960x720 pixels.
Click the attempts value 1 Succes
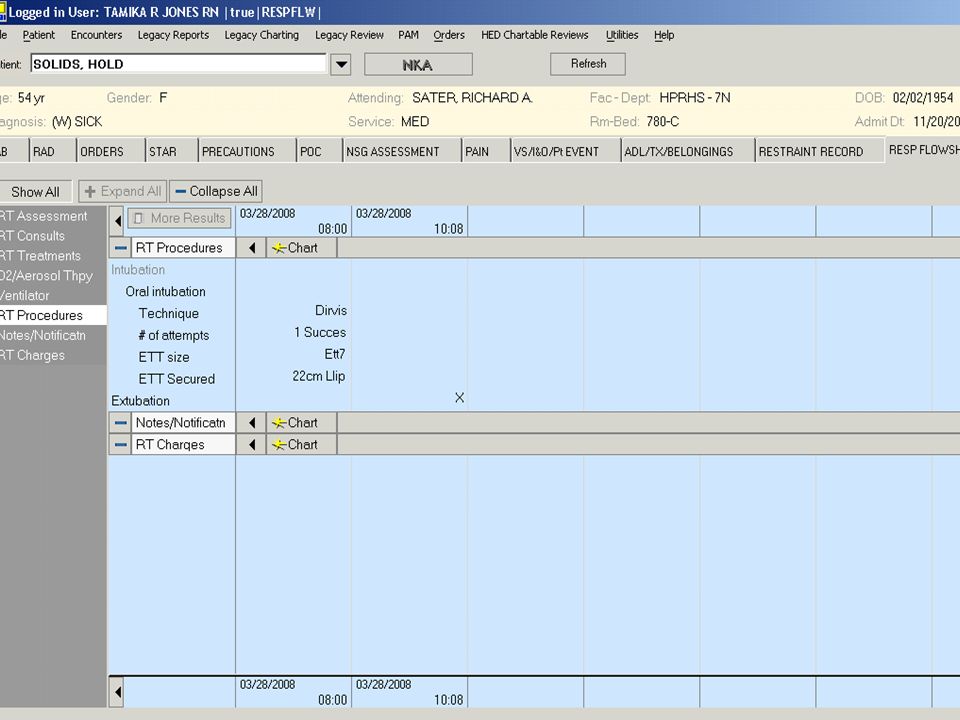(x=320, y=332)
